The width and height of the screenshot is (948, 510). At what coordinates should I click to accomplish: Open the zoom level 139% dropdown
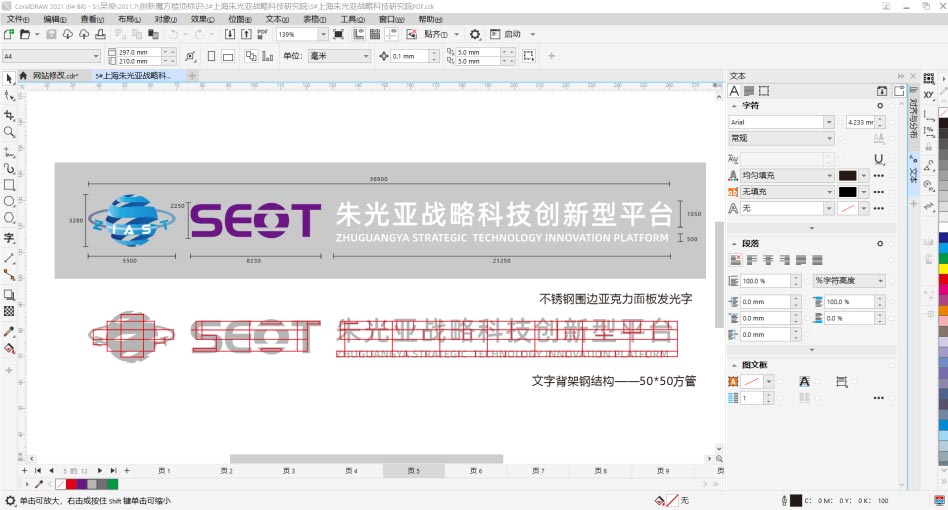coord(322,34)
